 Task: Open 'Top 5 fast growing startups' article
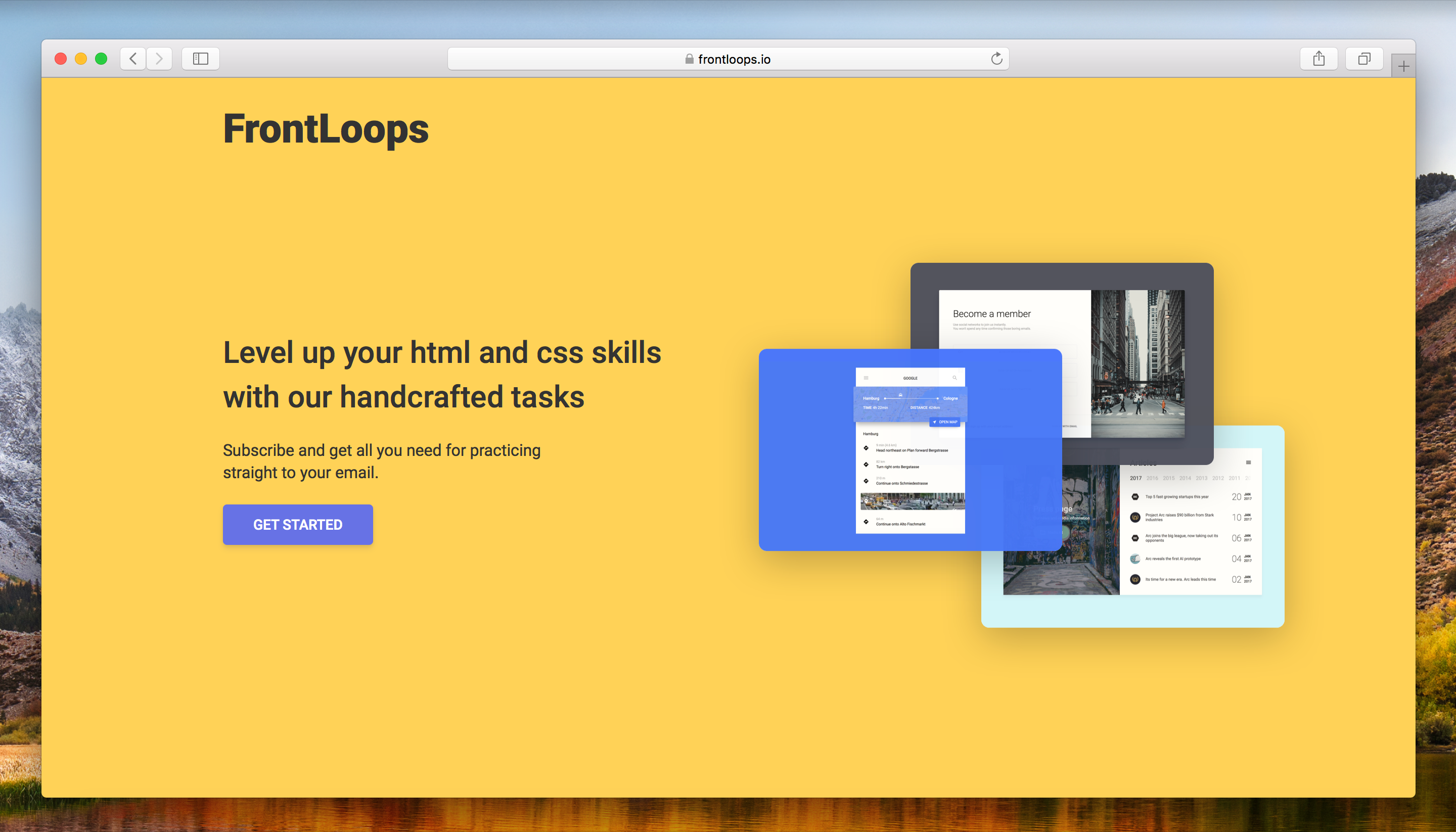tap(1176, 496)
